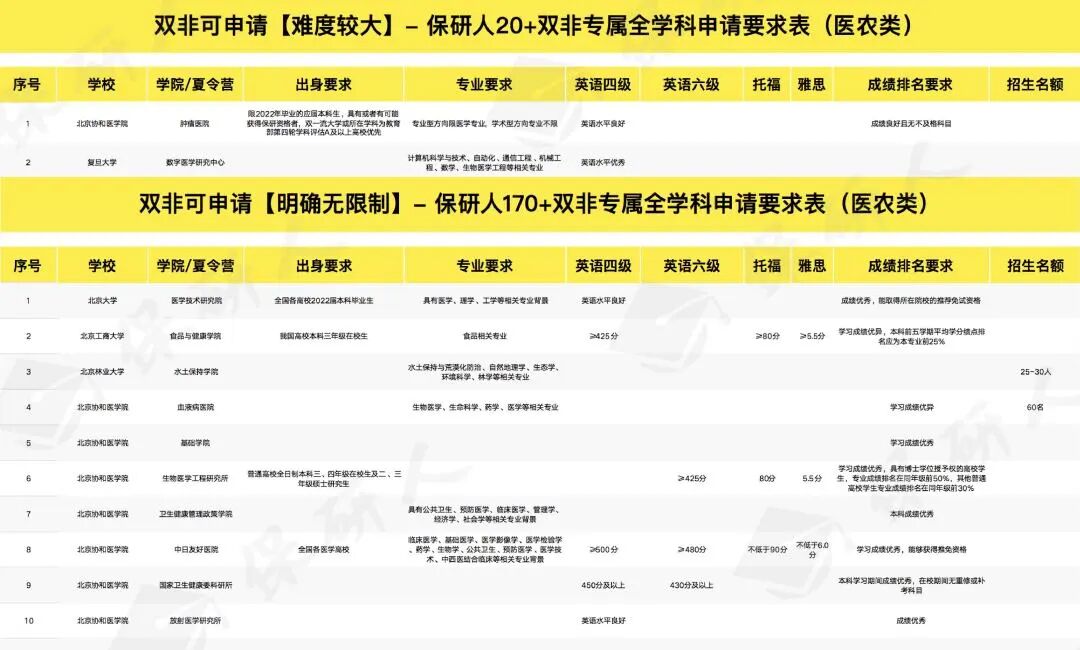Select the ≥500分 CET-4 cell
Viewport: 1080px width, 650px height.
(x=603, y=549)
